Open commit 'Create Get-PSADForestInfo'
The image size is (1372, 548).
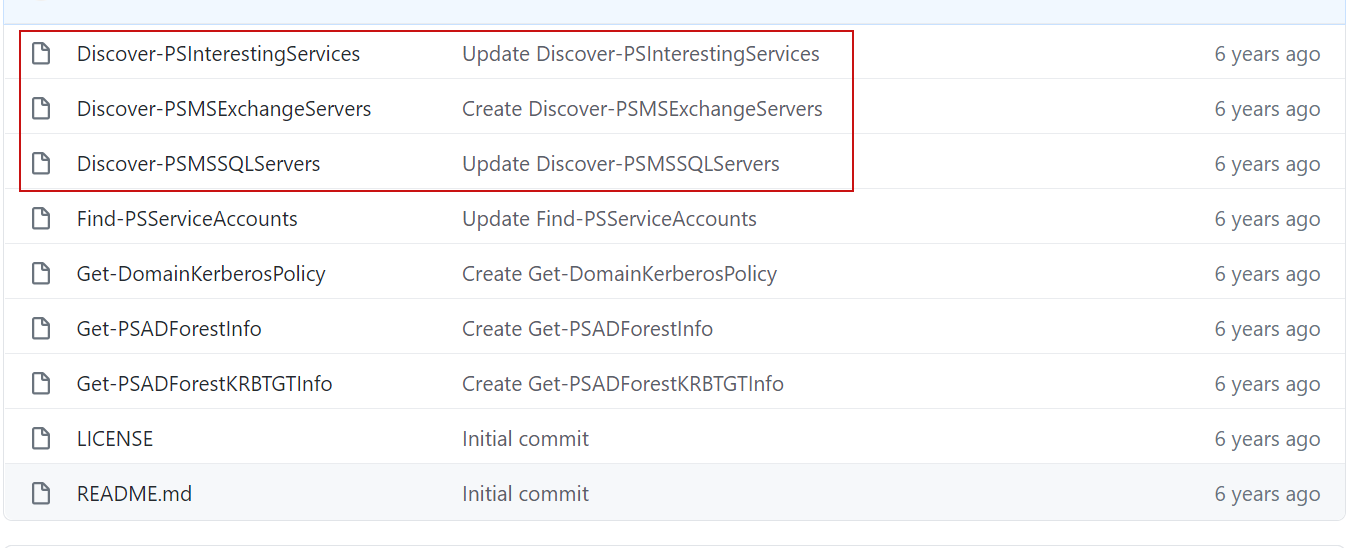[587, 329]
